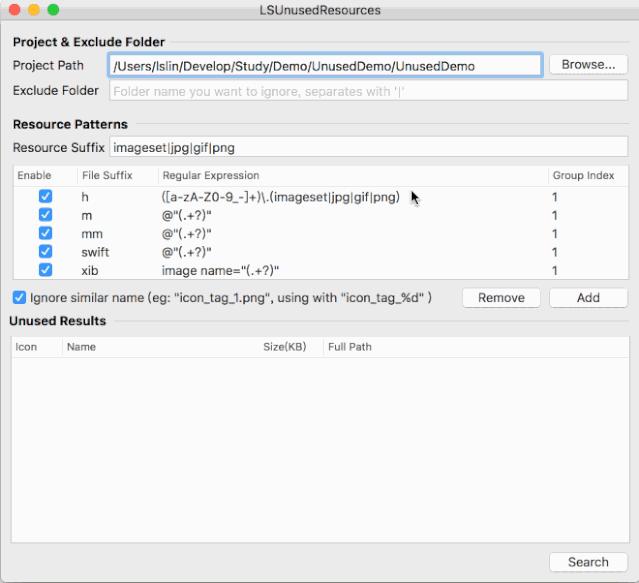Disable the h file suffix checkbox
Viewport: 639px width, 583px height.
point(45,196)
